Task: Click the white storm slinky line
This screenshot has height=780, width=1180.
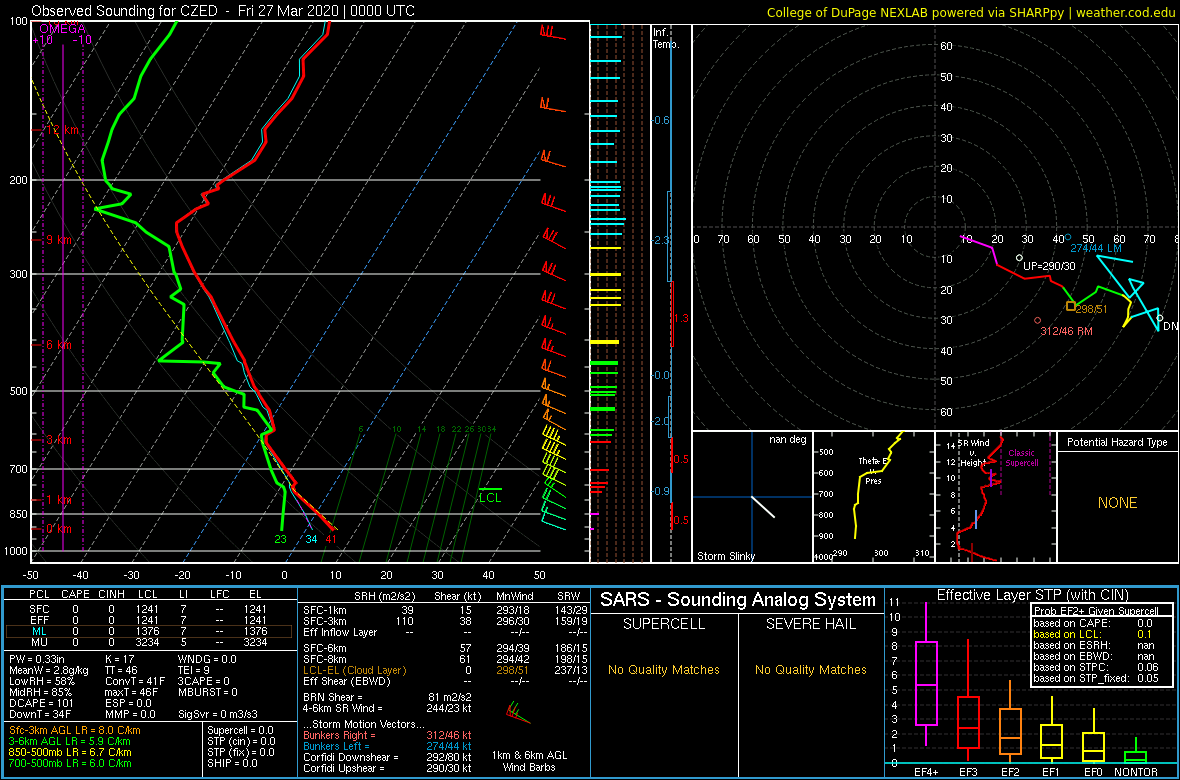Action: (x=762, y=507)
